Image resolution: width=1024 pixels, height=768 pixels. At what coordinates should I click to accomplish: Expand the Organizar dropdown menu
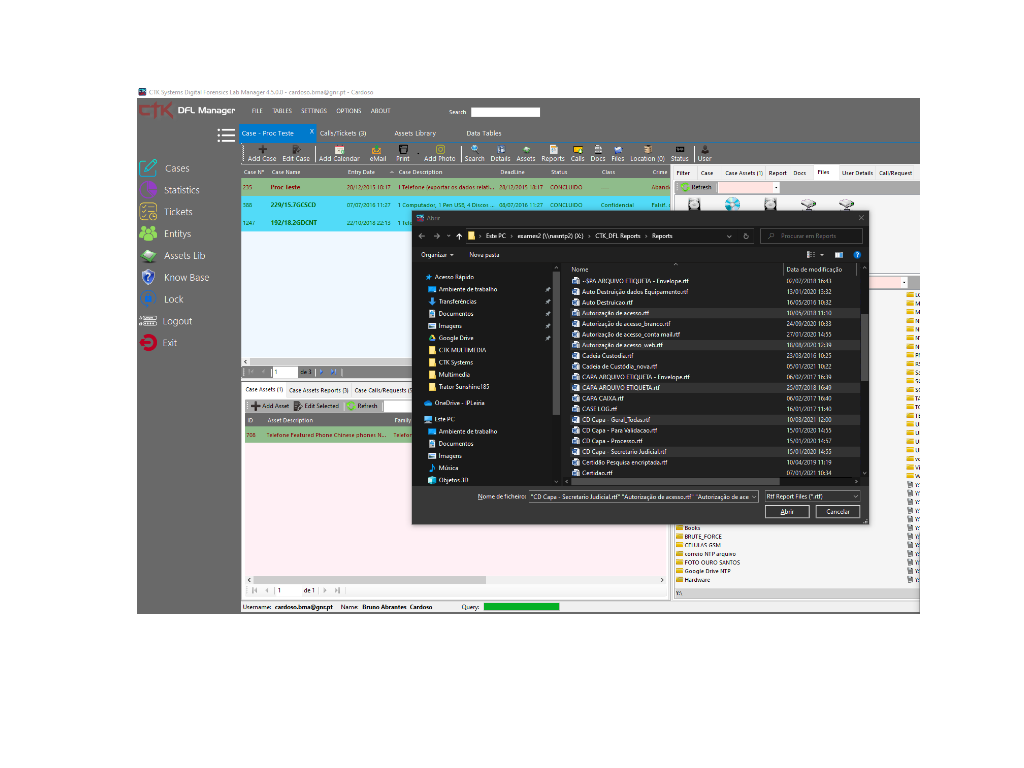tap(440, 255)
